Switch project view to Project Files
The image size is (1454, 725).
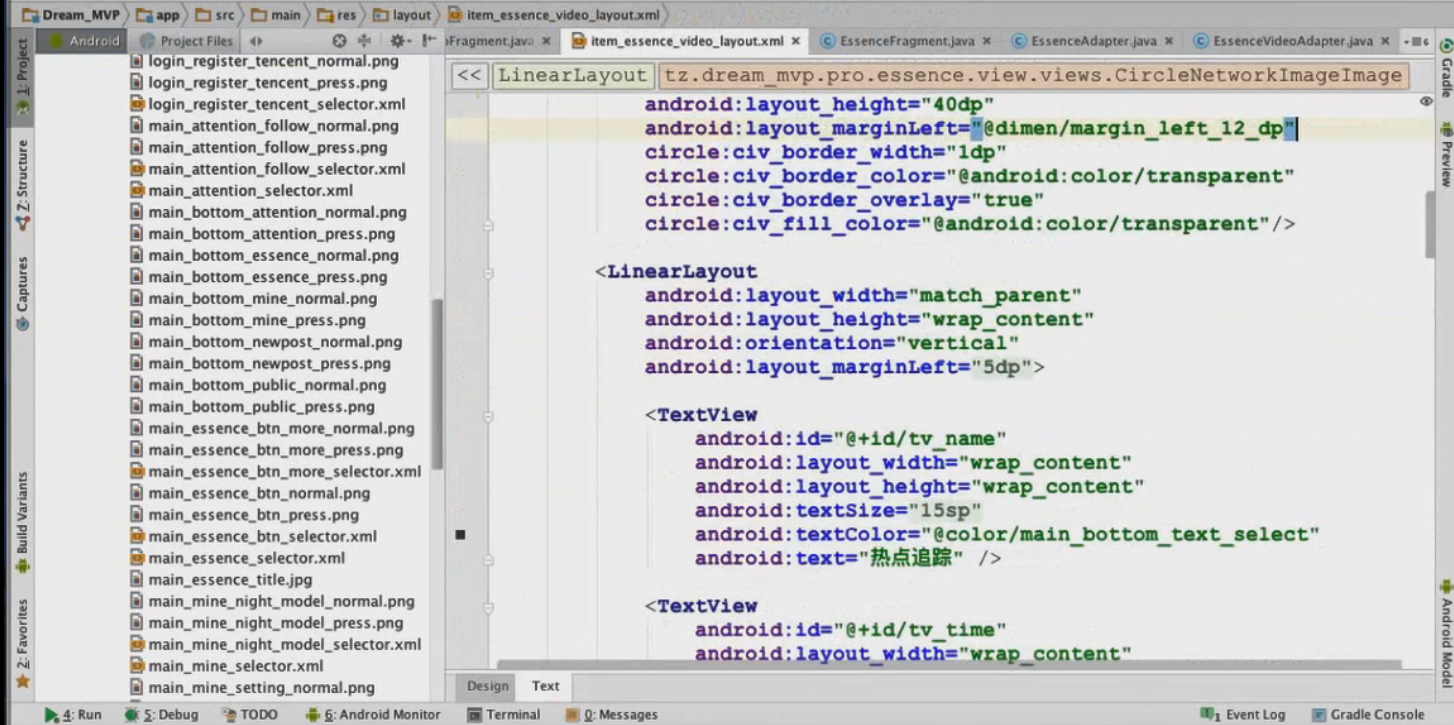pyautogui.click(x=187, y=41)
